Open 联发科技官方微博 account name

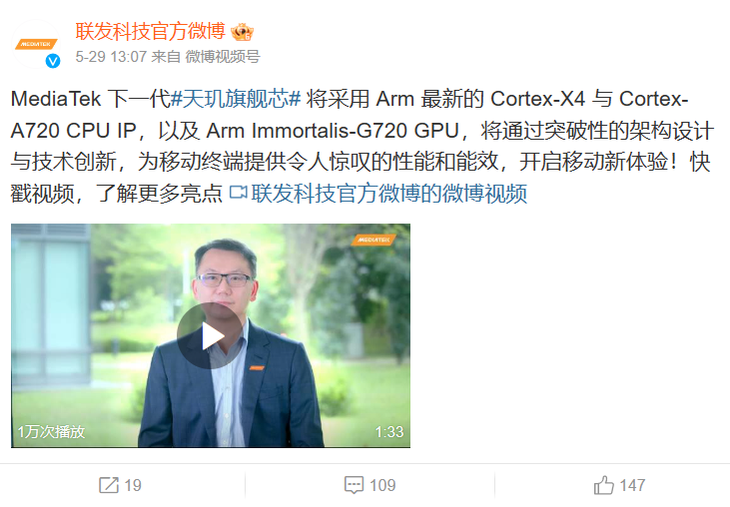pyautogui.click(x=150, y=31)
